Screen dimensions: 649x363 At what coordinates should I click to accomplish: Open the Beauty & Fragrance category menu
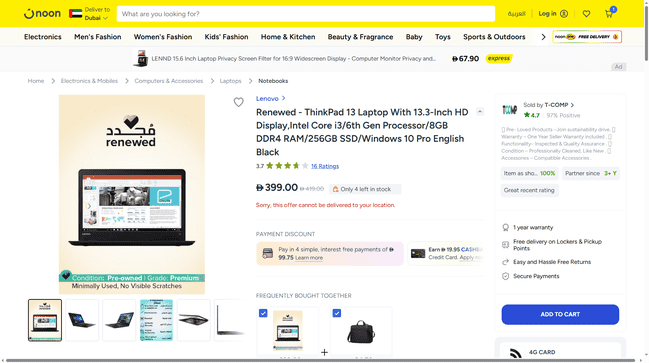(x=361, y=37)
